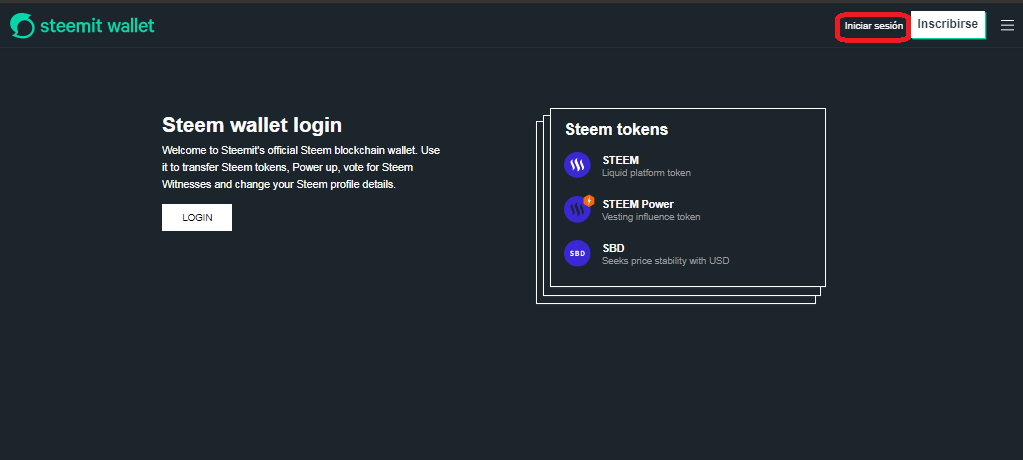This screenshot has width=1023, height=460.
Task: Click the Iniciar sesión link
Action: pos(874,26)
